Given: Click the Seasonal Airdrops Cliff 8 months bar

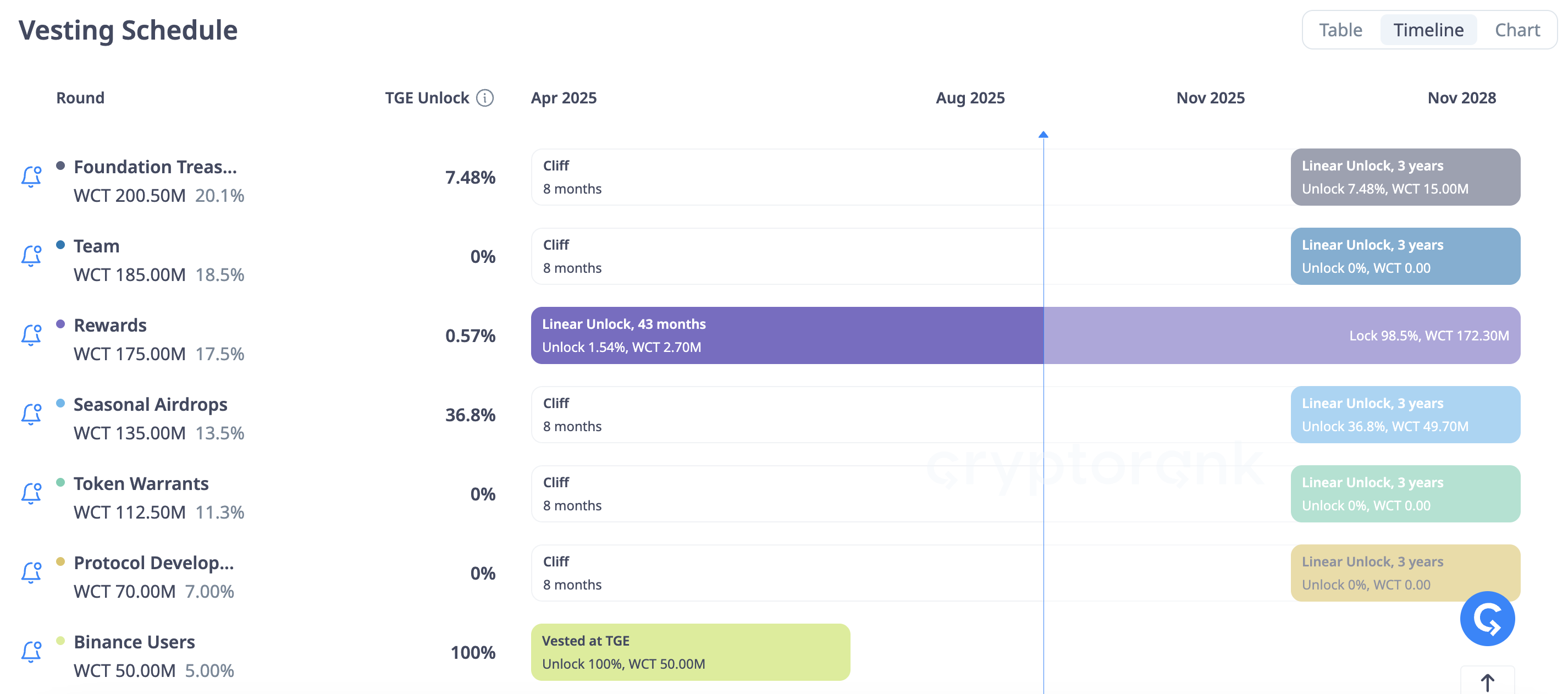Looking at the screenshot, I should click(910, 415).
